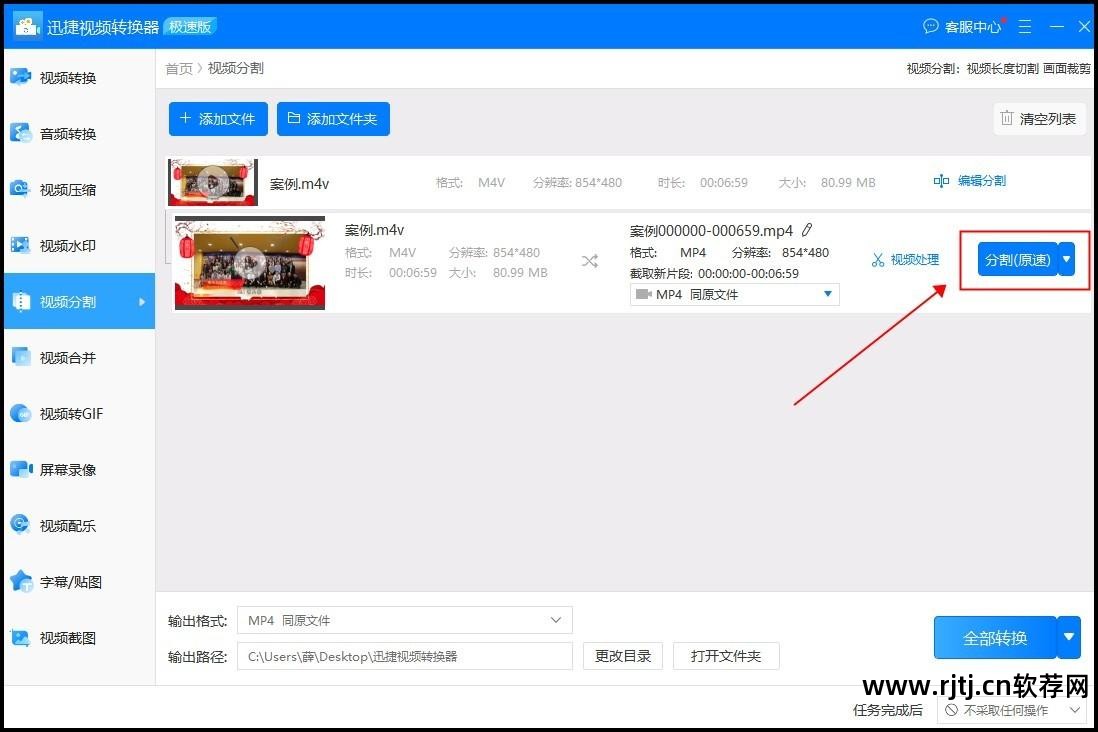The image size is (1098, 732).
Task: Click the 视频截图 sidebar icon
Action: coord(21,637)
